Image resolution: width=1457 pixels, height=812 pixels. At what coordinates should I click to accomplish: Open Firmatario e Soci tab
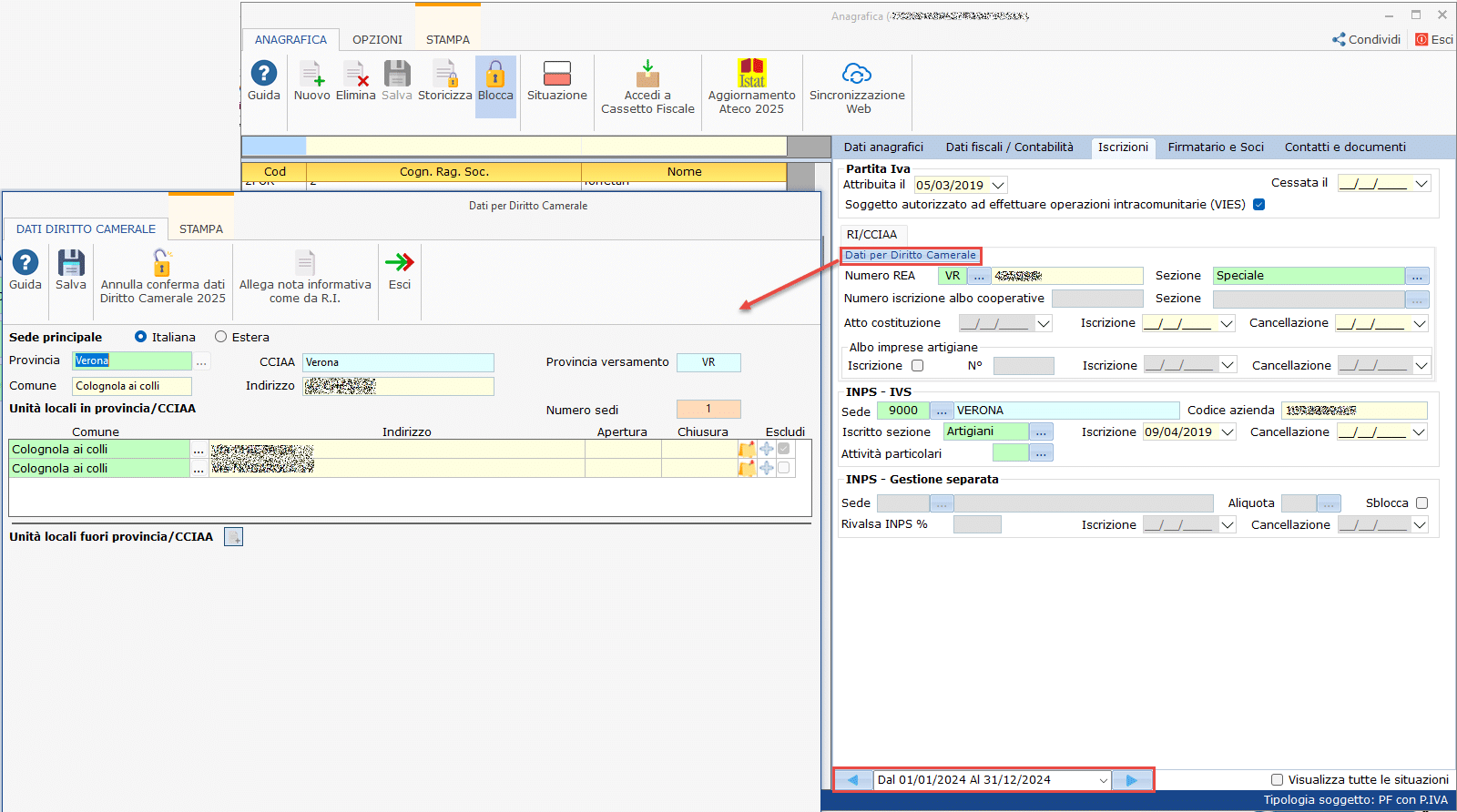pos(1216,147)
